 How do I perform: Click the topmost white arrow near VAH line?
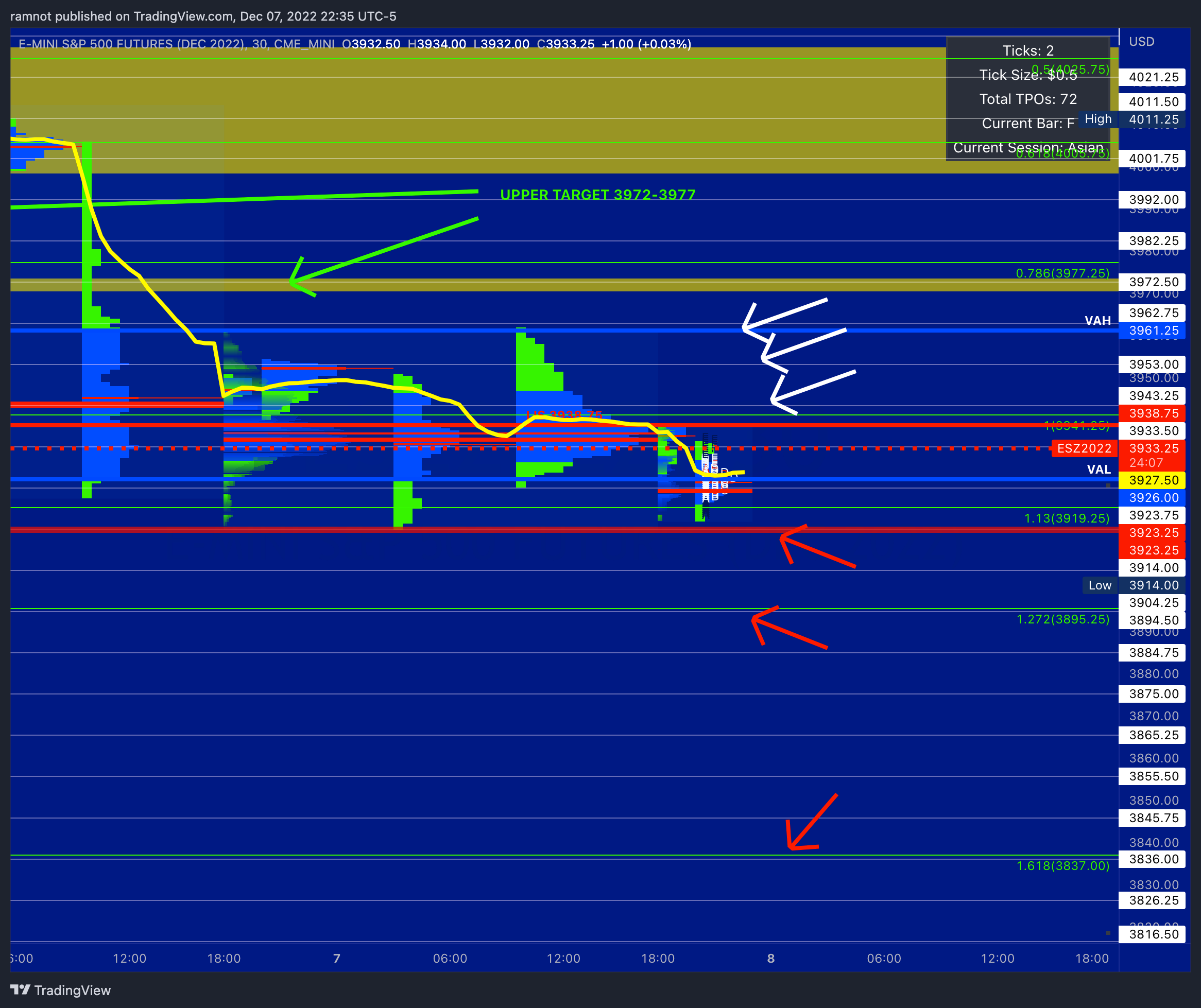[786, 314]
